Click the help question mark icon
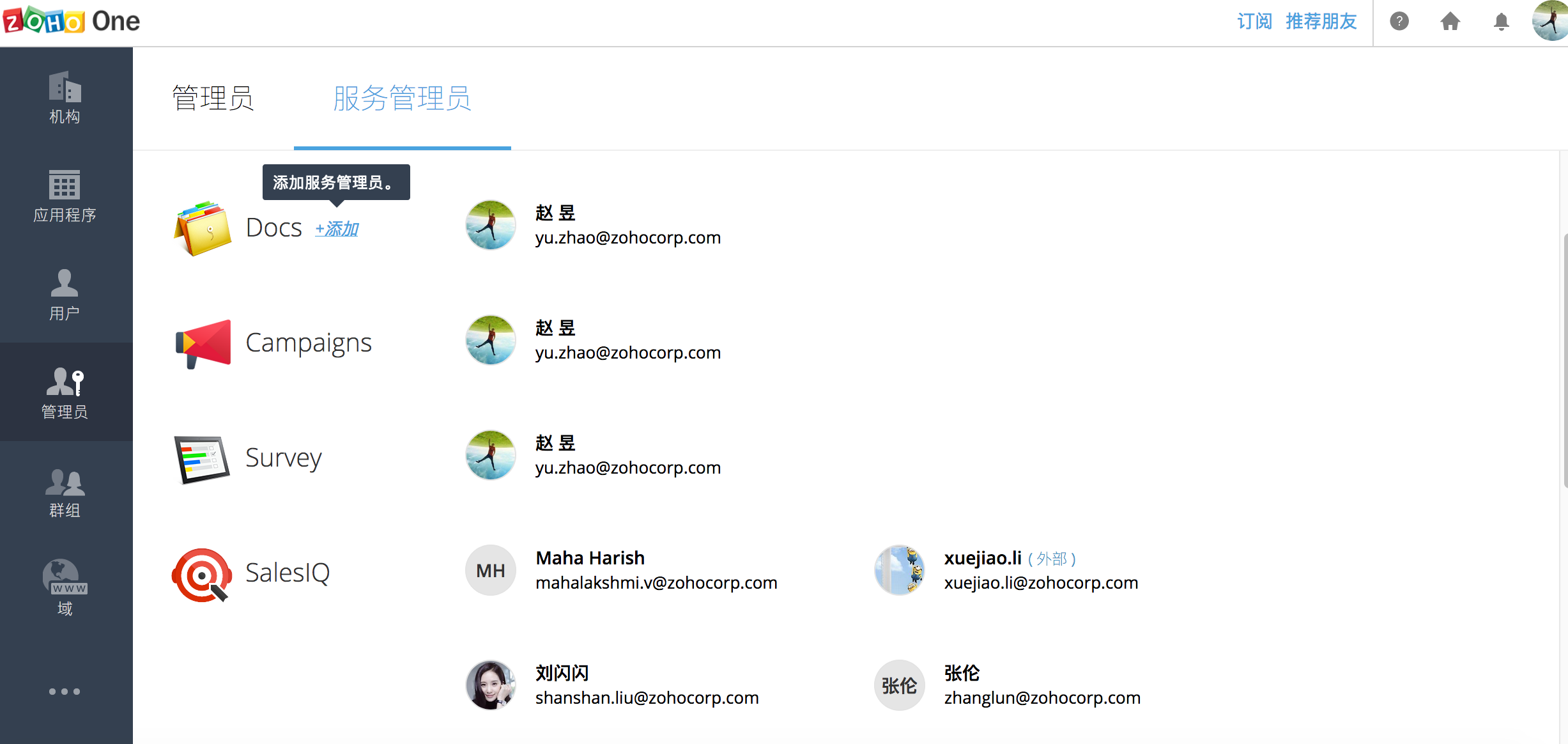The width and height of the screenshot is (1568, 744). tap(1399, 22)
